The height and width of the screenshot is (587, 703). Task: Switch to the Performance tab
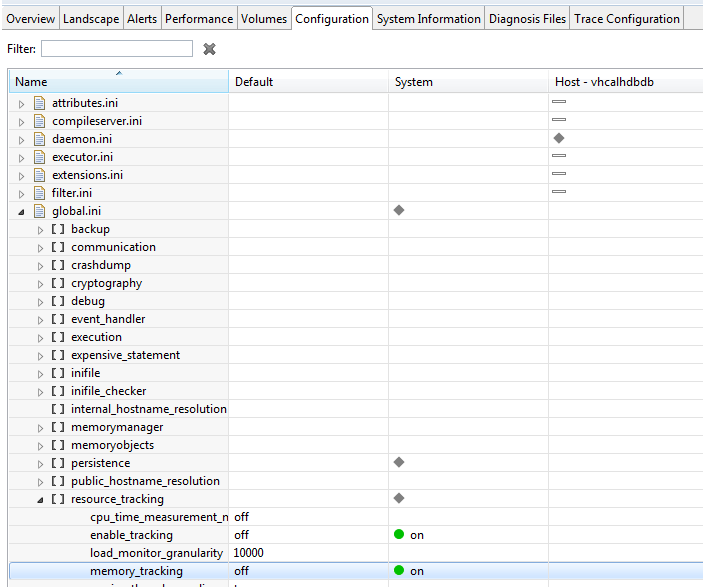198,18
